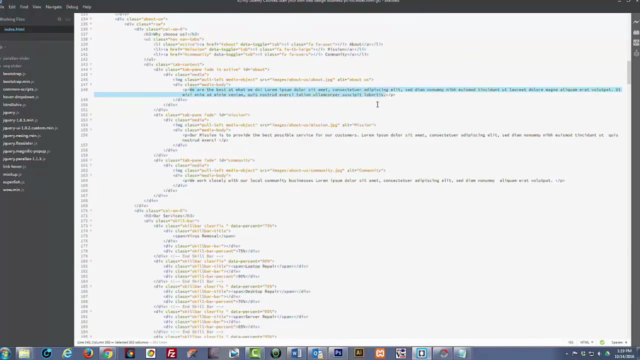Collapse code fold at line 134
640x360 pixels.
click(x=91, y=19)
